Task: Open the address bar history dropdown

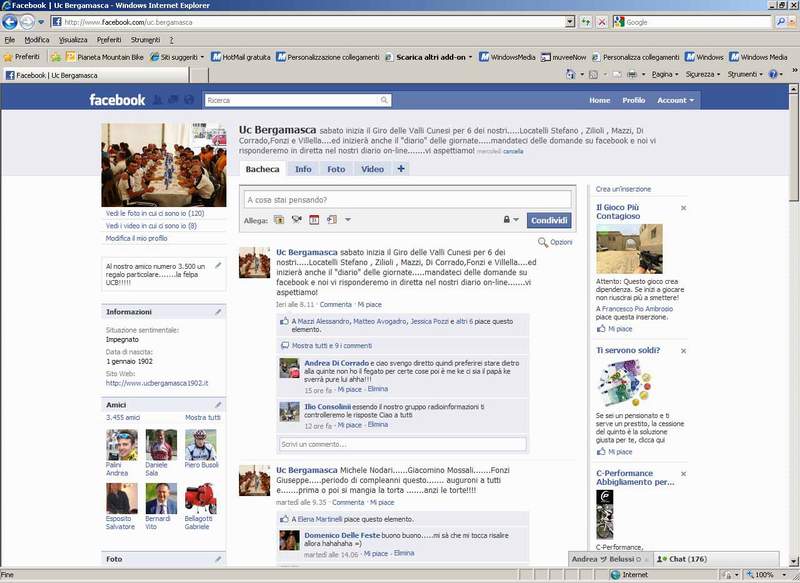Action: click(x=570, y=22)
